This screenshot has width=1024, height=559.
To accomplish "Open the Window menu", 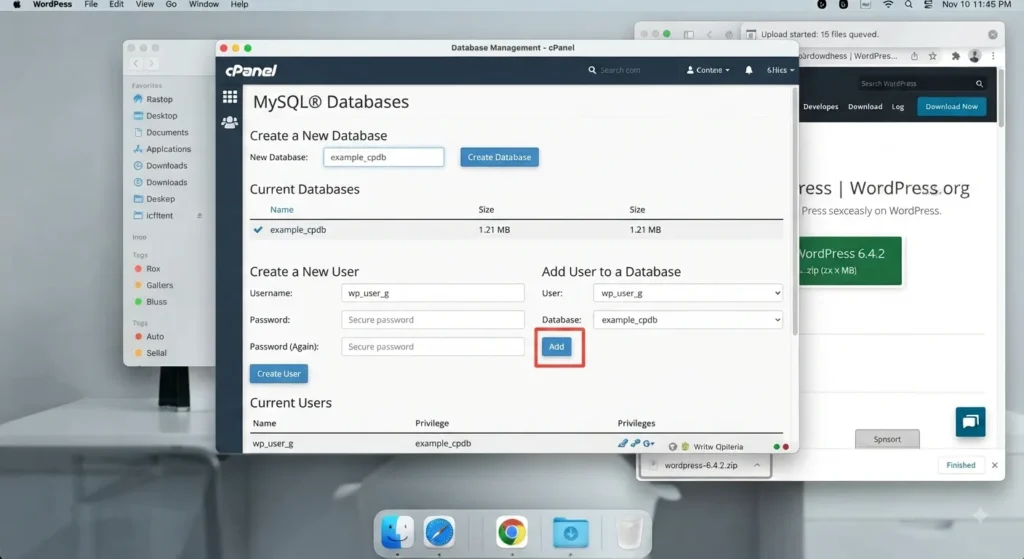I will 204,5.
